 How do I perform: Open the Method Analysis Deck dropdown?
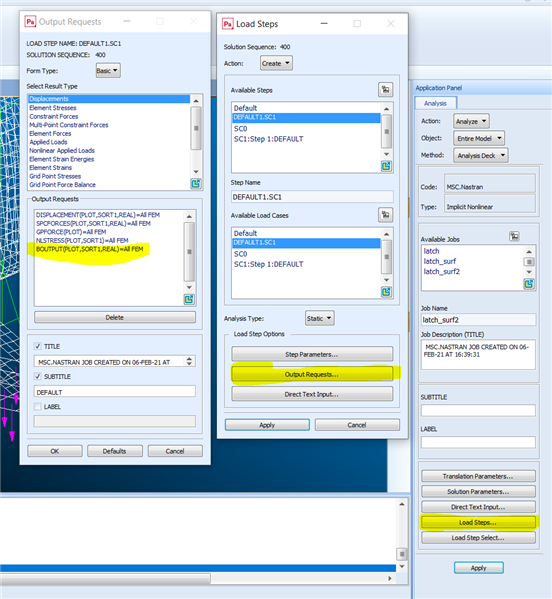point(481,155)
